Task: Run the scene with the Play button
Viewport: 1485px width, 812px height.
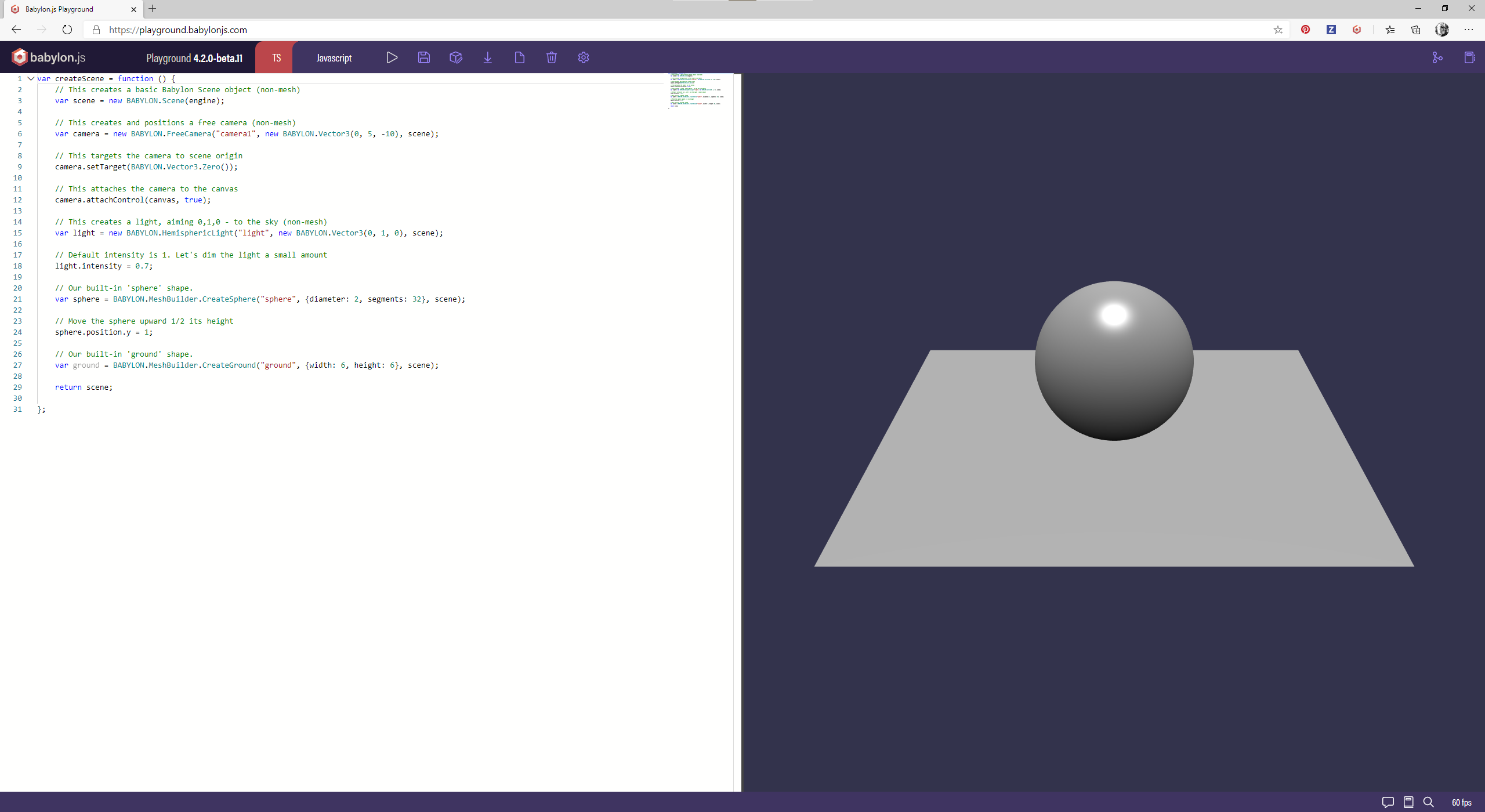Action: 392,57
